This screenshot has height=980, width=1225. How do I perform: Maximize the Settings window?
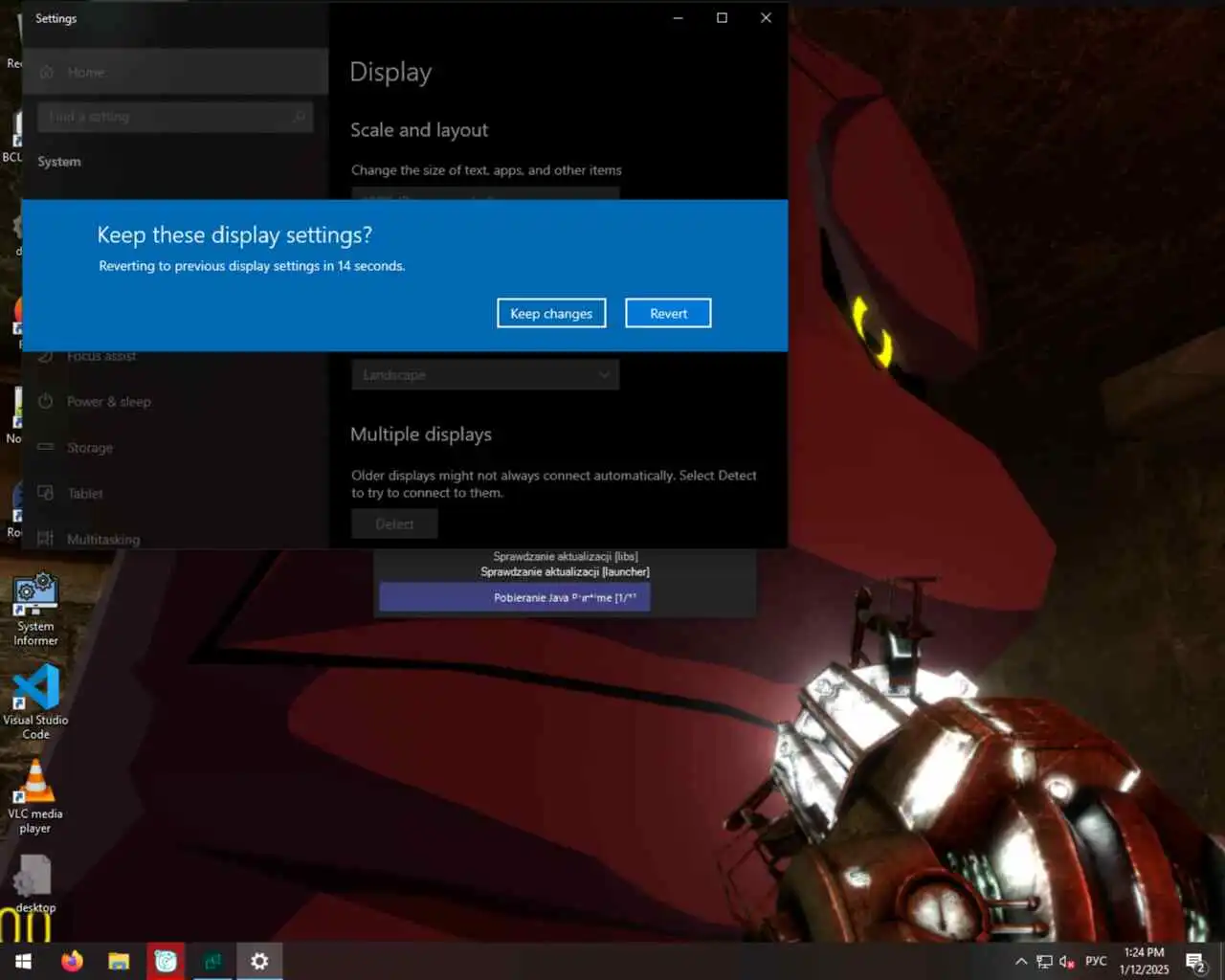(722, 18)
